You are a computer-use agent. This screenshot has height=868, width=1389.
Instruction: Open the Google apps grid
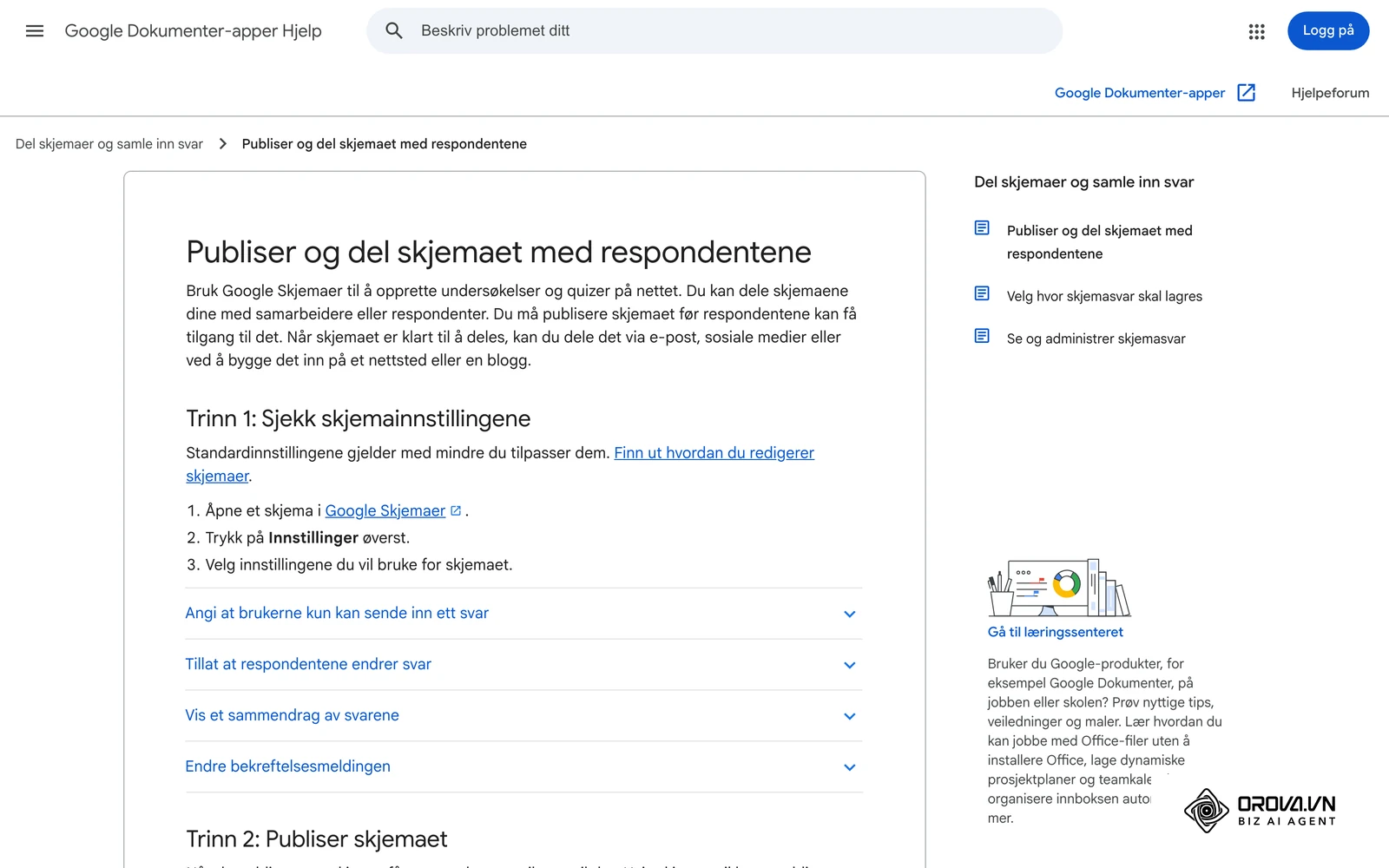pos(1256,31)
